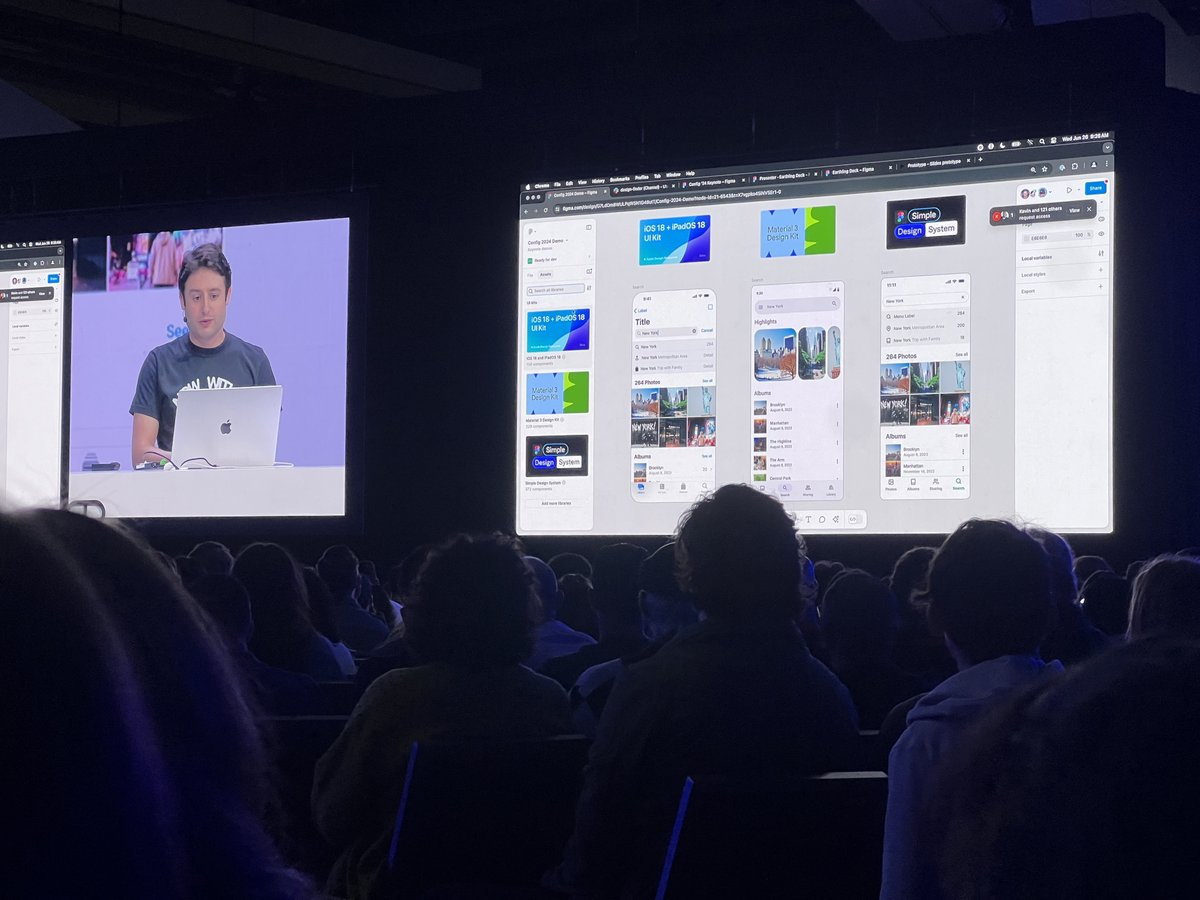Open macOS Spotlight search icon
The width and height of the screenshot is (1200, 900).
(1042, 141)
